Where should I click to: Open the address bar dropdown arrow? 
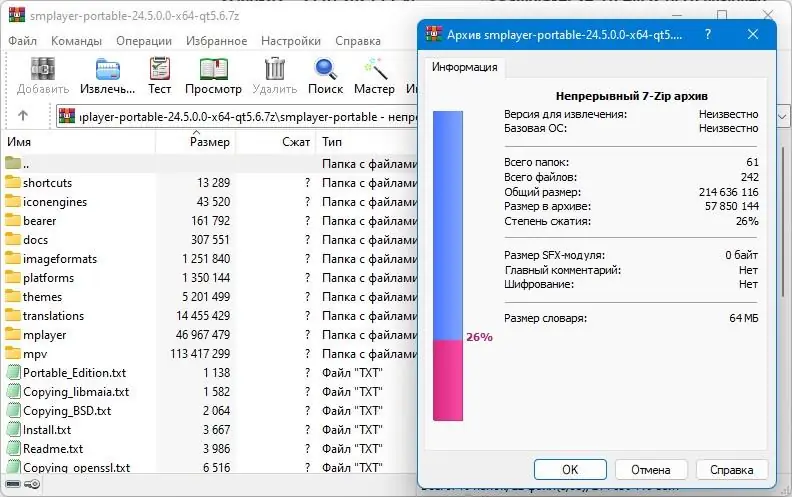782,117
